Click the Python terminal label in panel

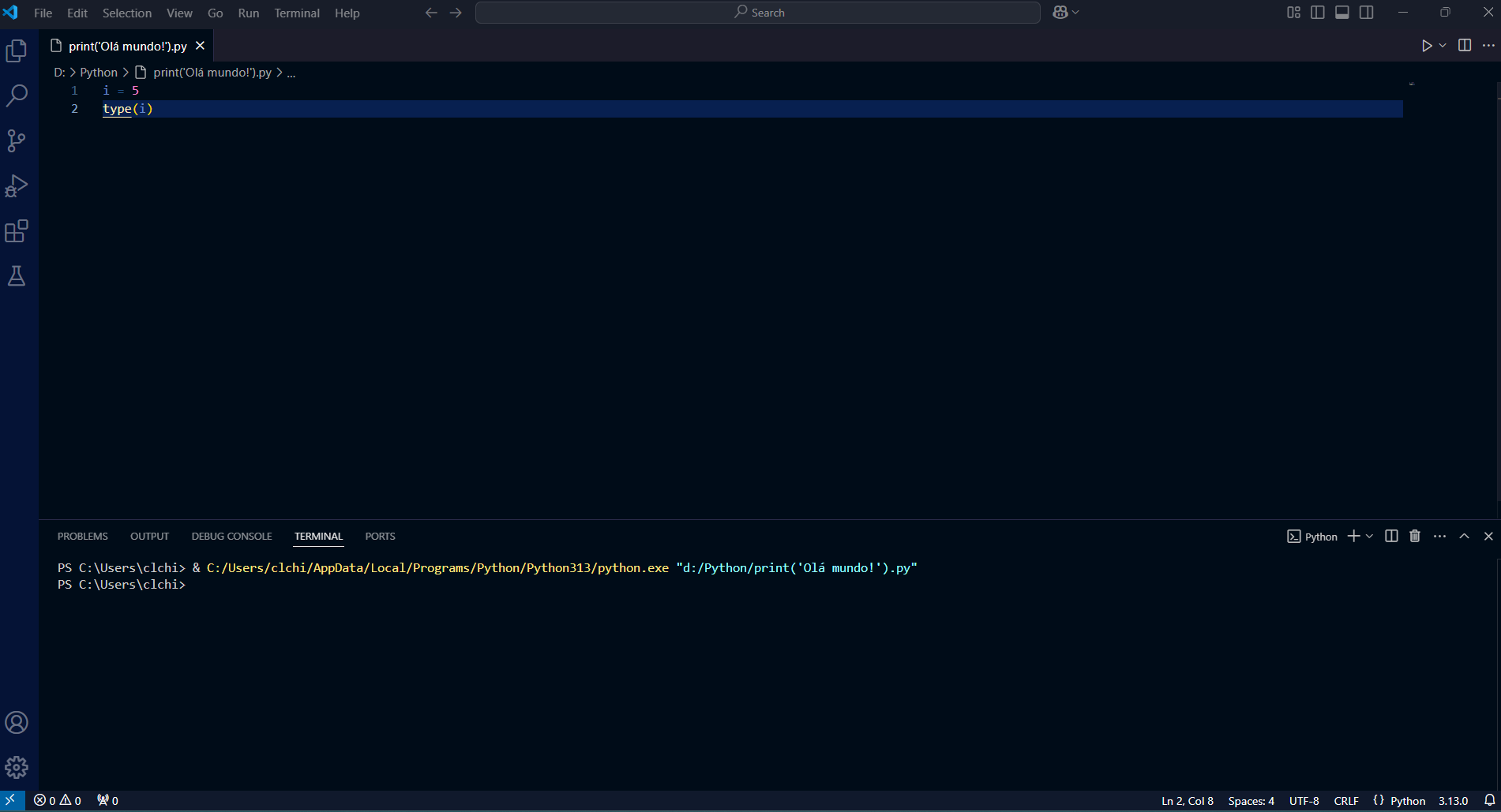point(1312,536)
